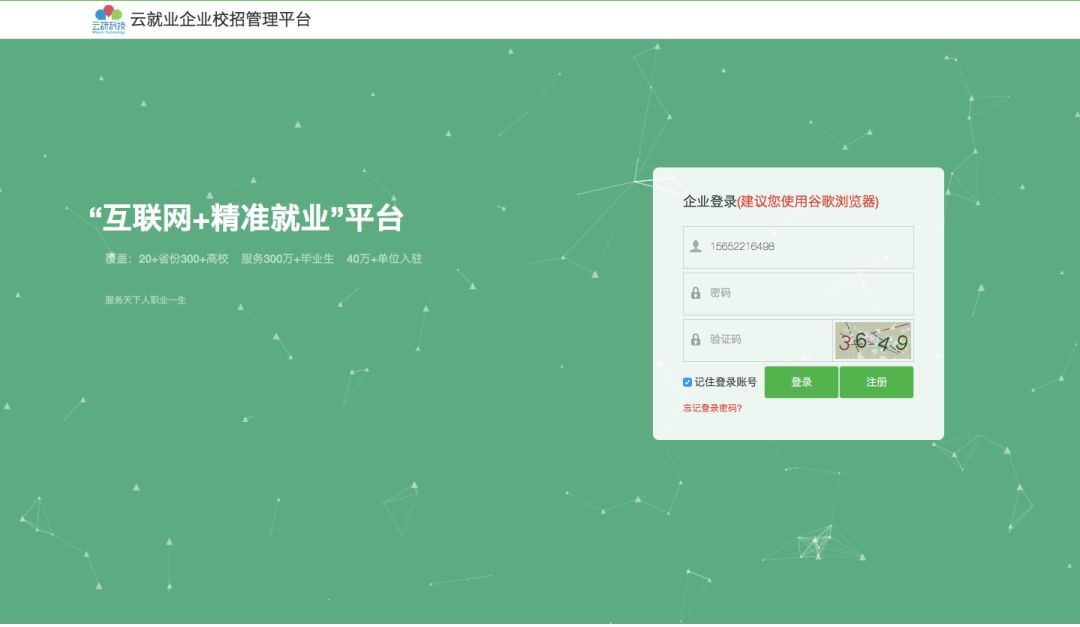Click the 记住登录账号 label text
This screenshot has height=627, width=1080.
click(x=725, y=382)
